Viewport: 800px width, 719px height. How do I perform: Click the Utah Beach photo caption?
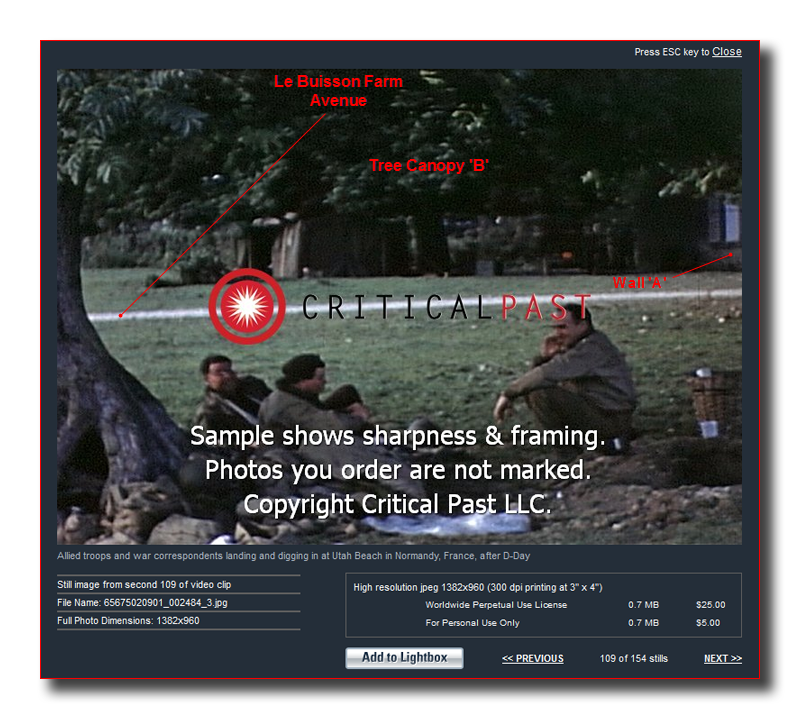[x=293, y=556]
